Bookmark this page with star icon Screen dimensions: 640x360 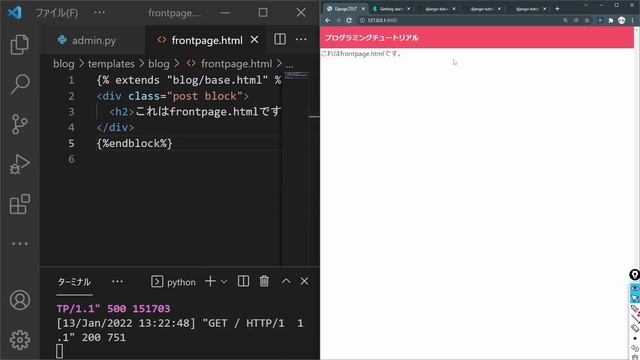click(x=587, y=20)
